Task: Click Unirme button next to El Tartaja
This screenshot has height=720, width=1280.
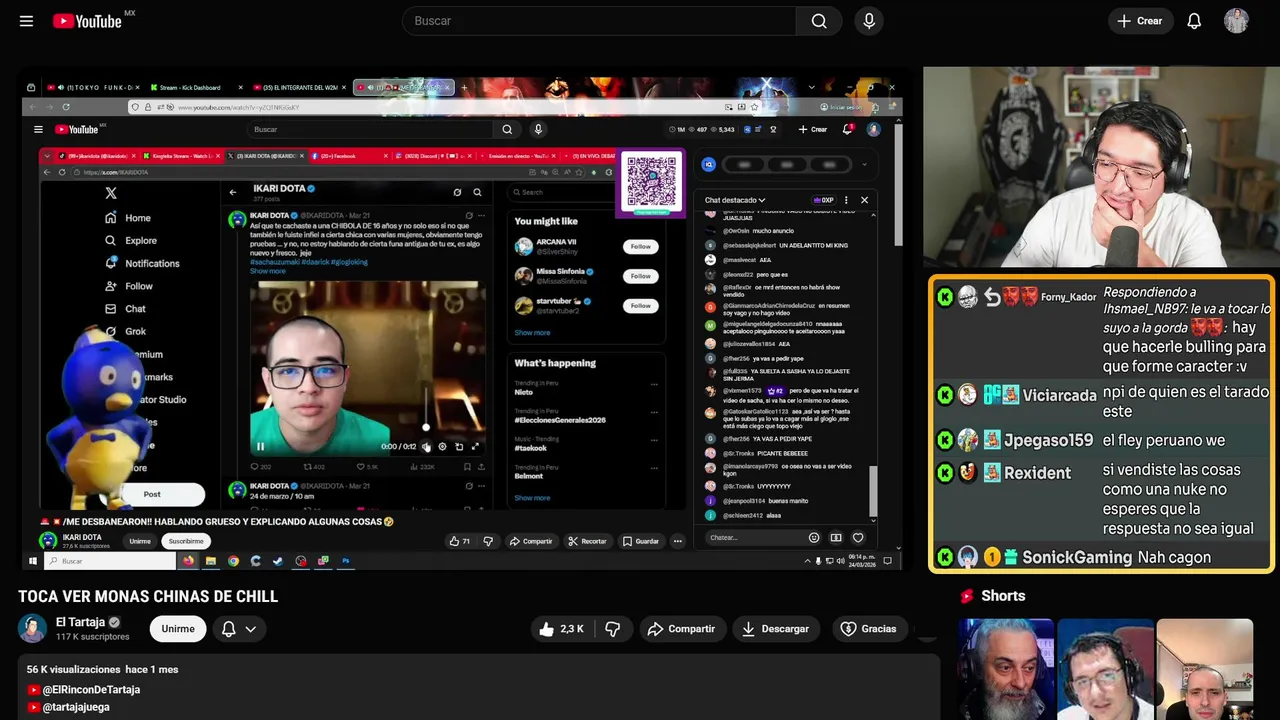Action: [178, 629]
